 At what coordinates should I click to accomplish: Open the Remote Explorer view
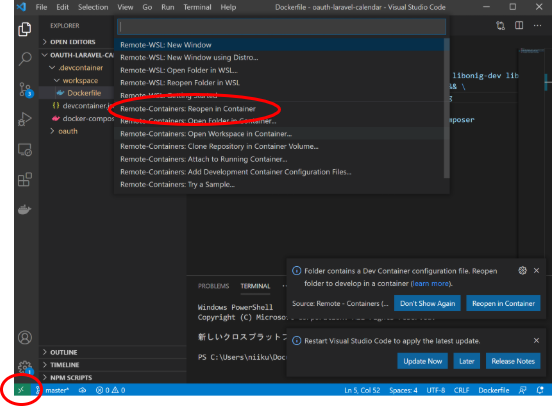25,150
